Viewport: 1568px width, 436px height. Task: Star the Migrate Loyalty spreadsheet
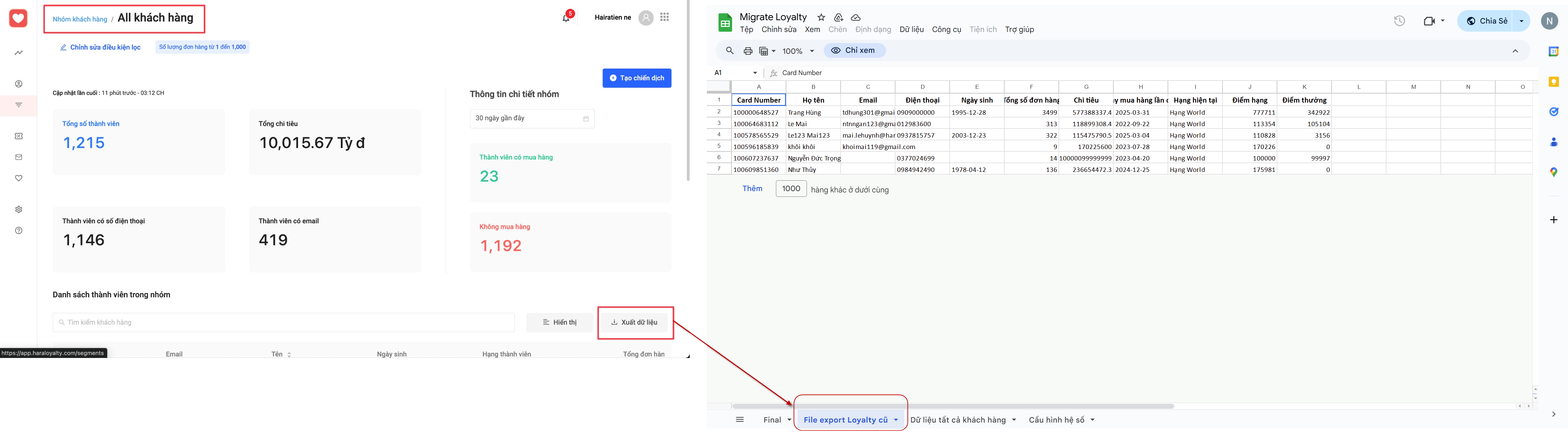[x=821, y=17]
